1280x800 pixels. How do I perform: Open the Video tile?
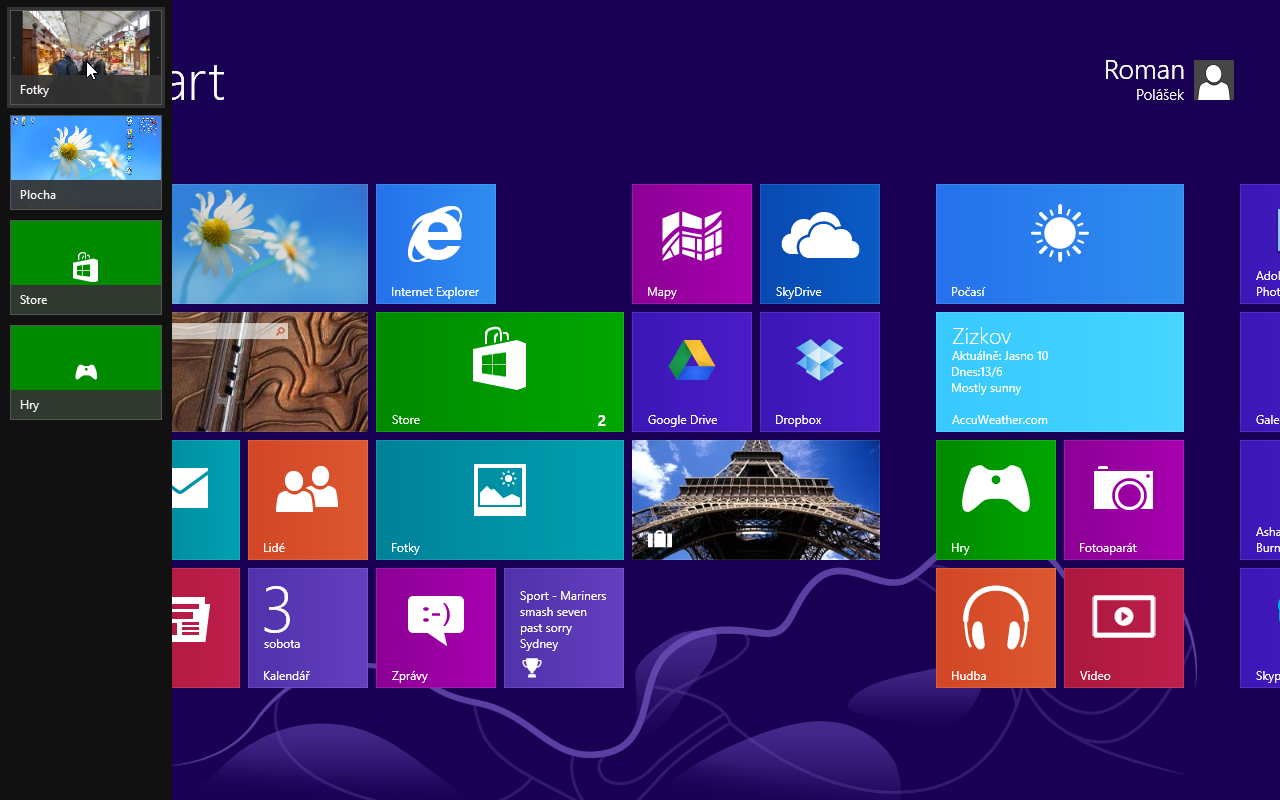point(1124,628)
